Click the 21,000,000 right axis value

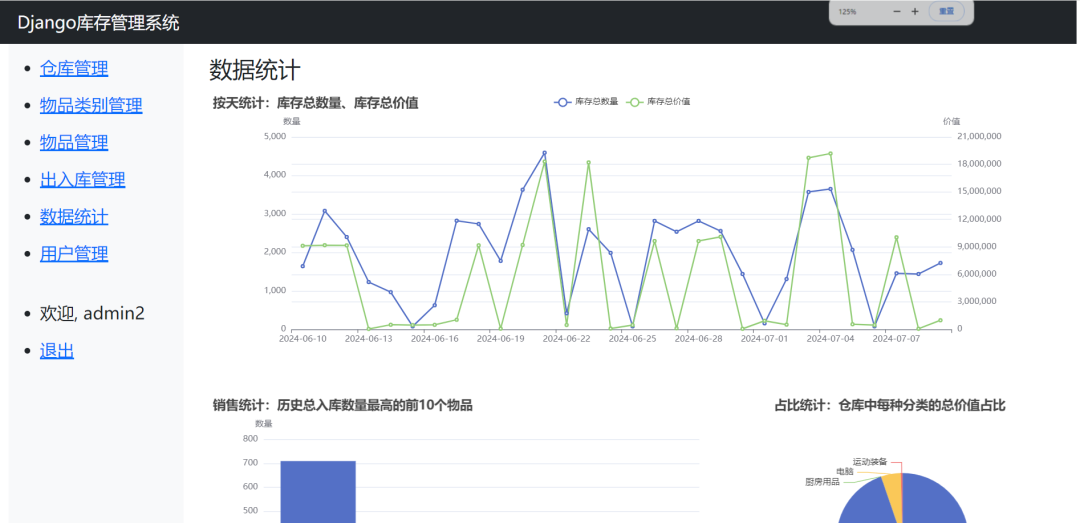point(979,136)
